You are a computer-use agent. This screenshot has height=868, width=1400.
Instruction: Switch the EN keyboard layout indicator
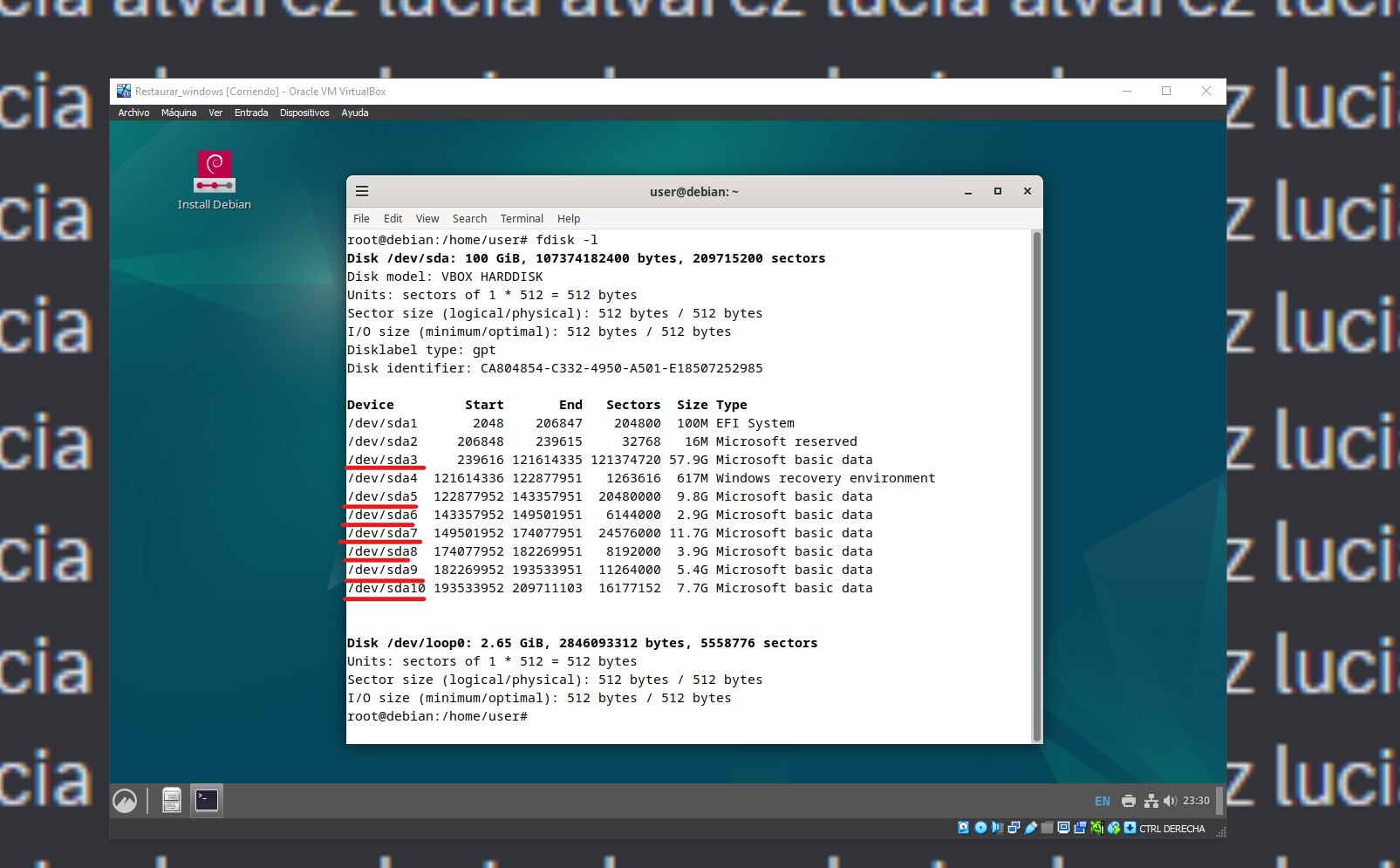coord(1103,801)
